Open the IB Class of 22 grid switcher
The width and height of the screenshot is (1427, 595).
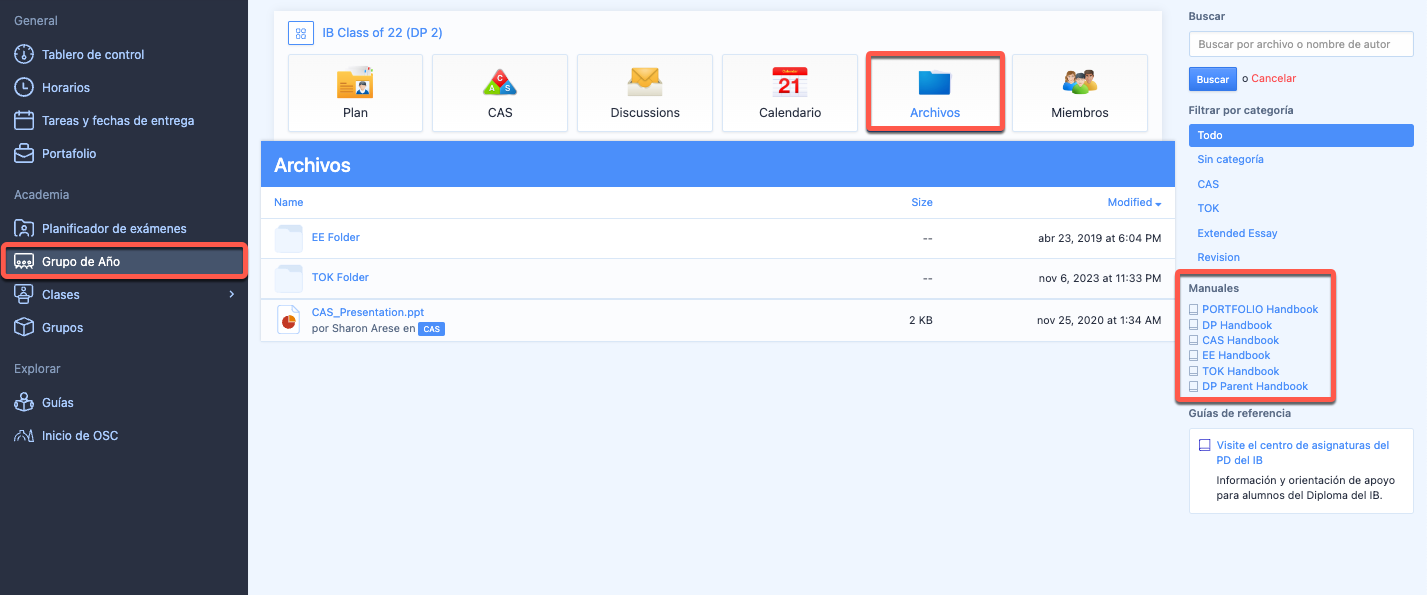(x=300, y=33)
